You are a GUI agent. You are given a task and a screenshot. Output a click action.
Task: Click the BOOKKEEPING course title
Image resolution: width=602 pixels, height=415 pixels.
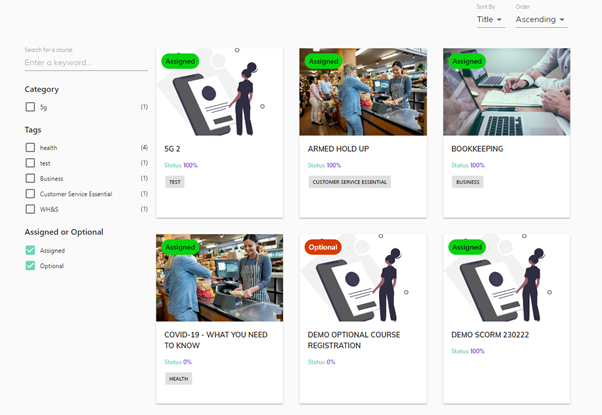pos(477,149)
